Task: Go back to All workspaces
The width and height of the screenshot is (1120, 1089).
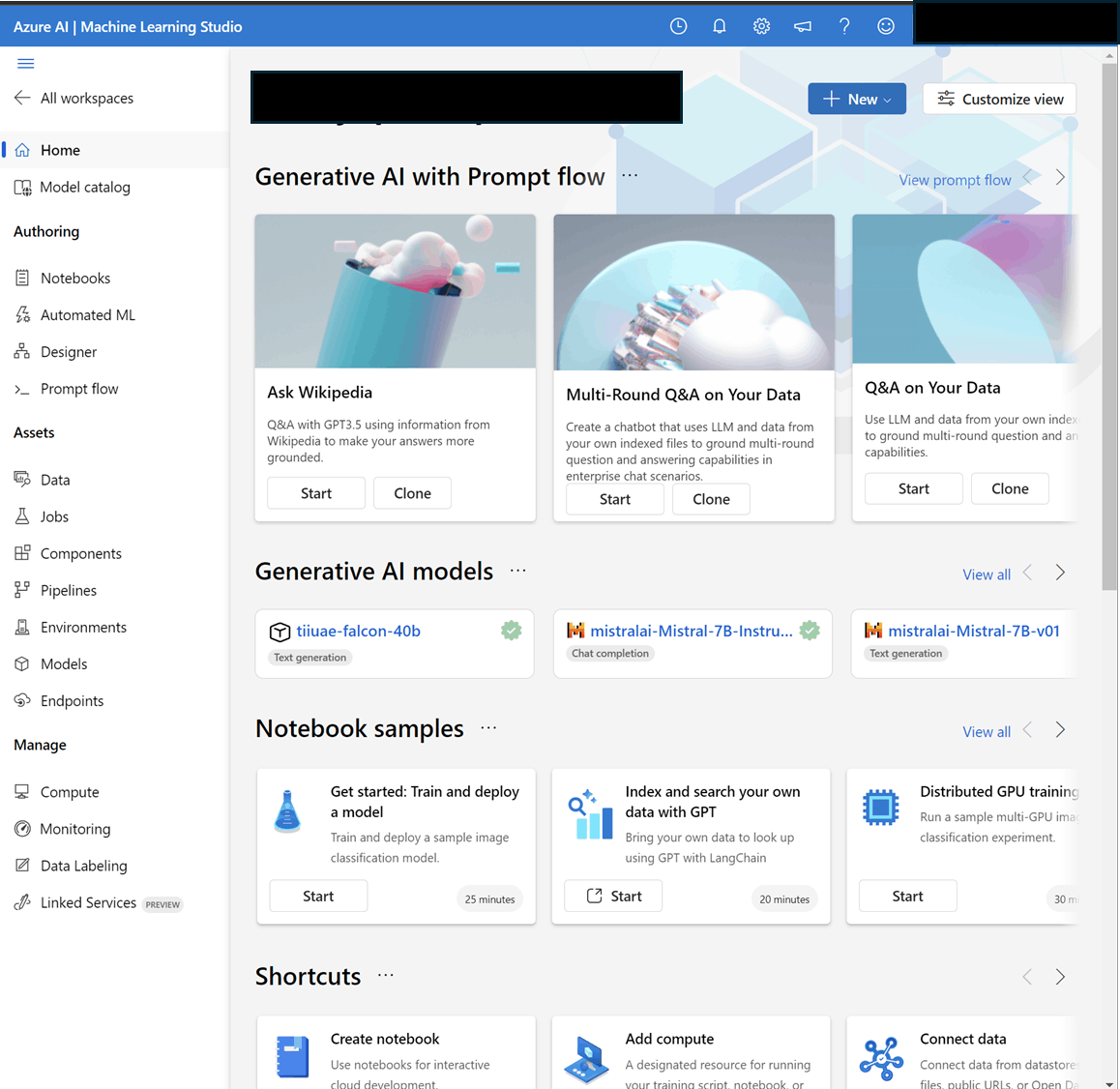Action: 74,98
